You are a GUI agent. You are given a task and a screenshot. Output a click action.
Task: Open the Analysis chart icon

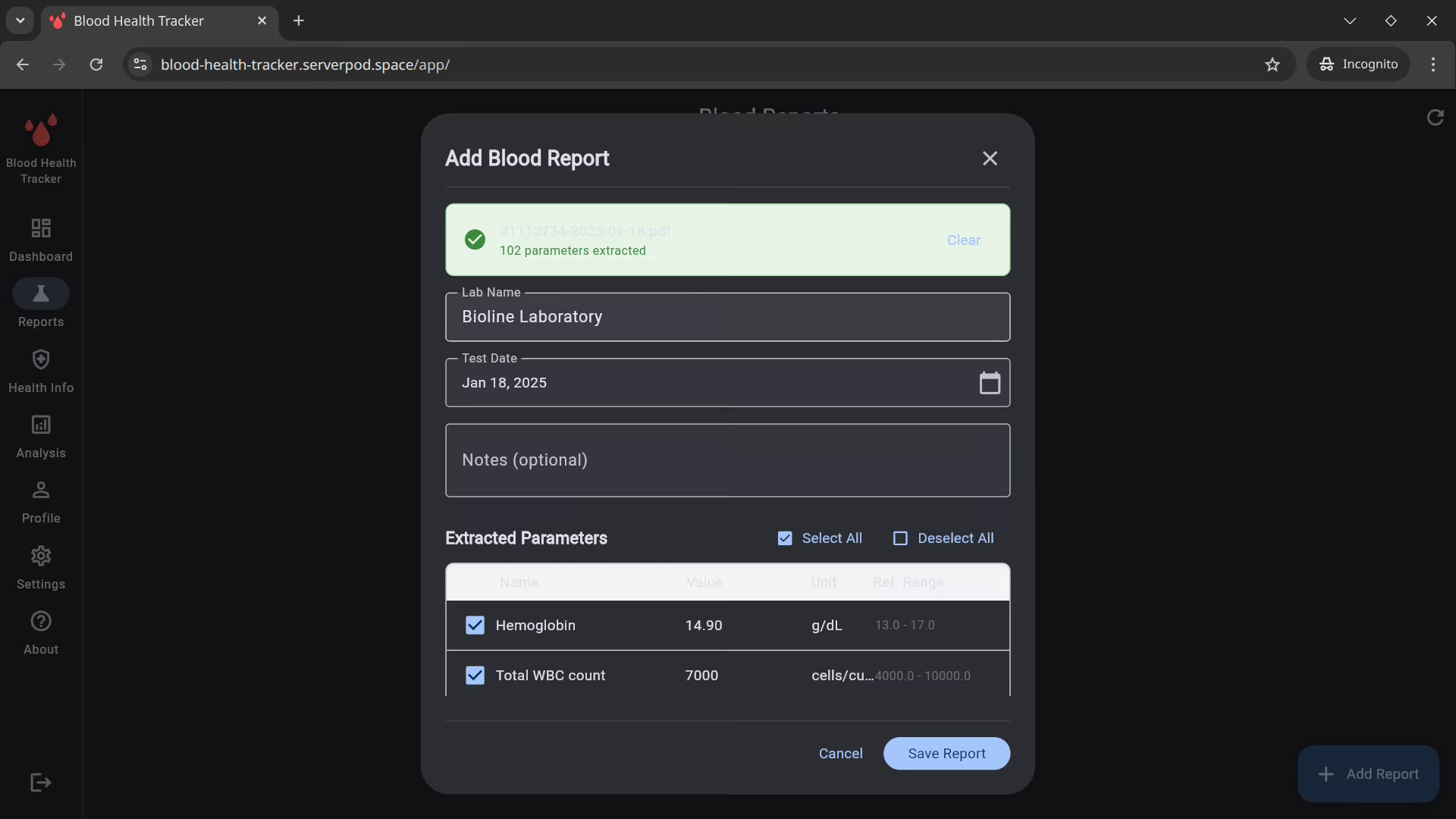tap(41, 425)
